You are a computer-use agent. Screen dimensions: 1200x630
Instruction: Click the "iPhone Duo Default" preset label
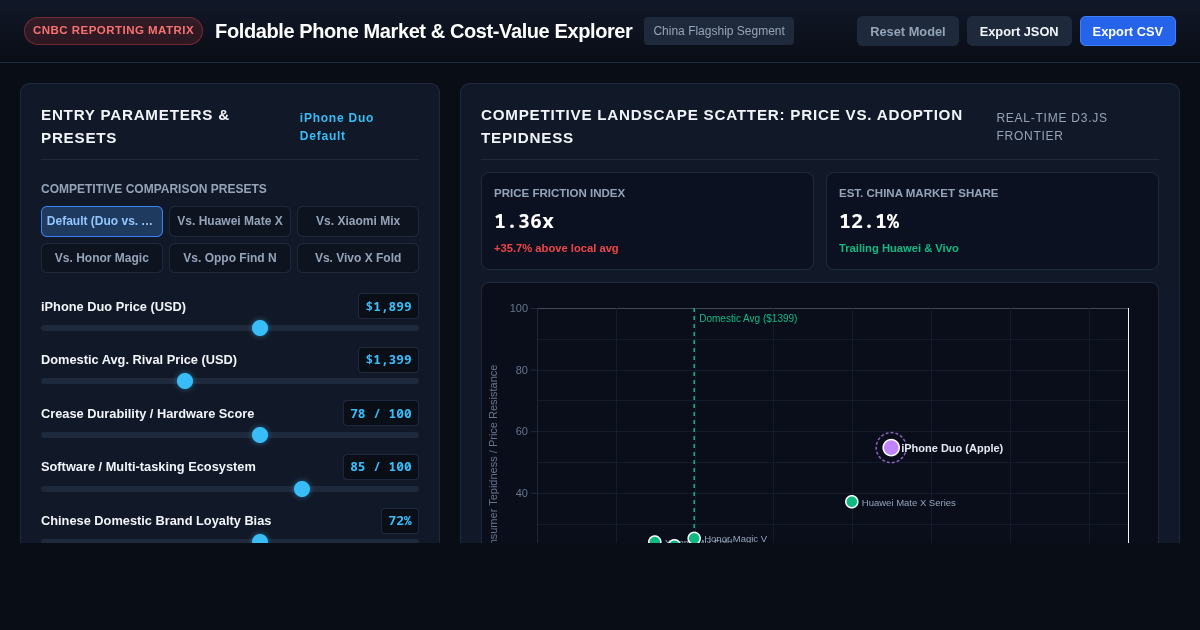337,127
